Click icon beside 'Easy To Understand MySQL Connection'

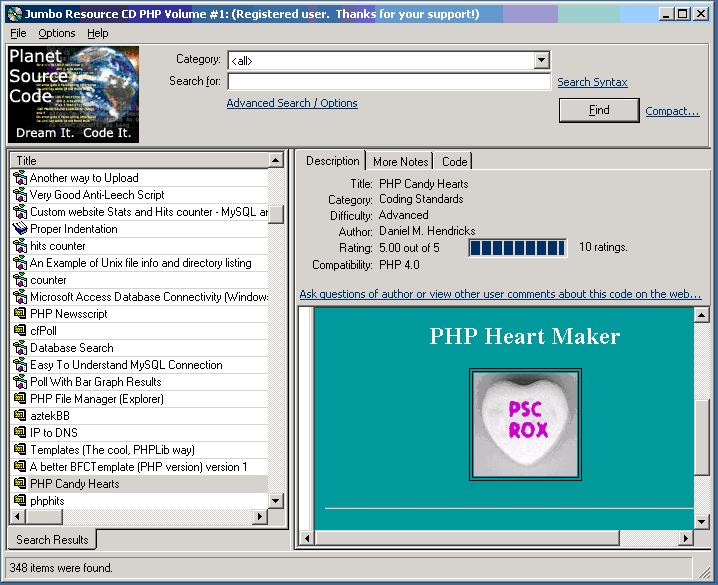point(20,364)
